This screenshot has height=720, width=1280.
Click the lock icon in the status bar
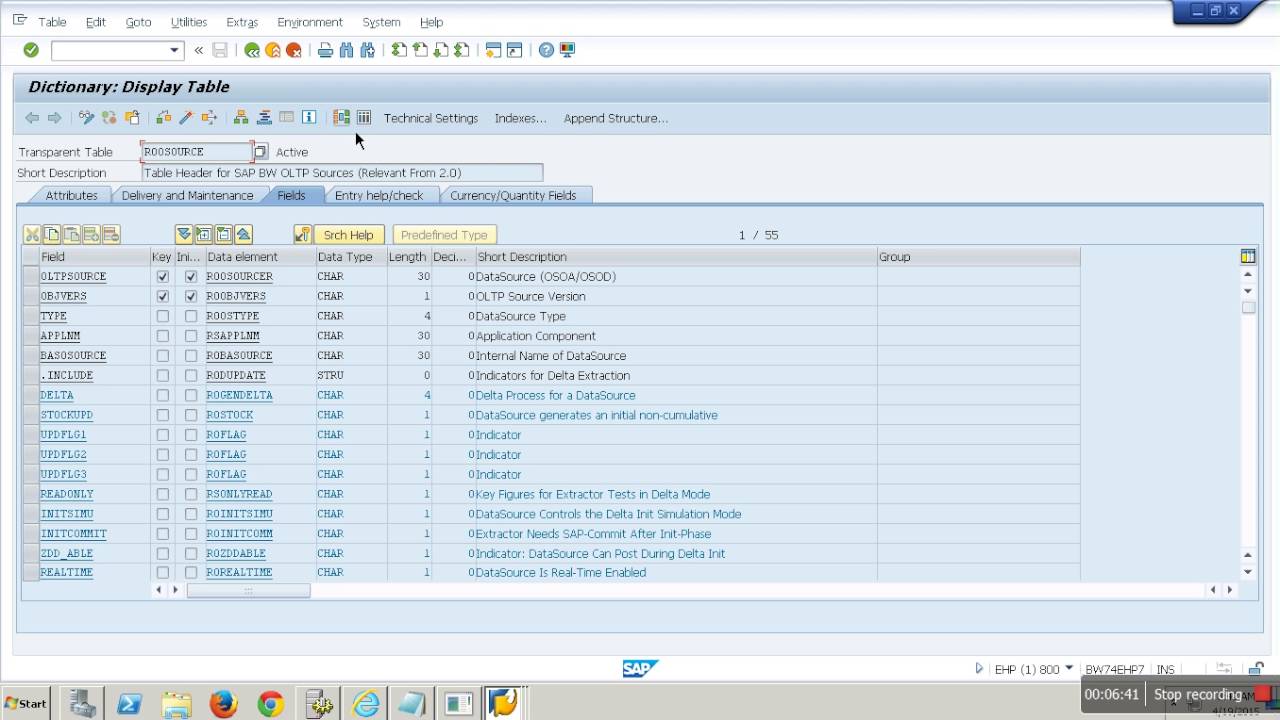tap(1257, 669)
